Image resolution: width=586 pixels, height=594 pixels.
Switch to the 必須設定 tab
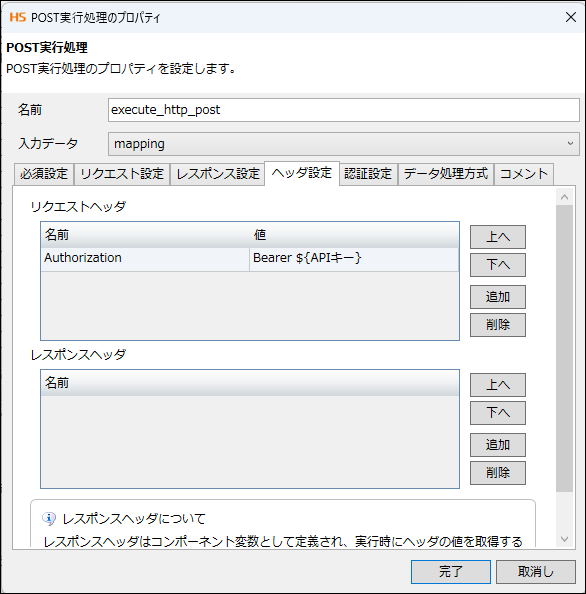click(44, 174)
